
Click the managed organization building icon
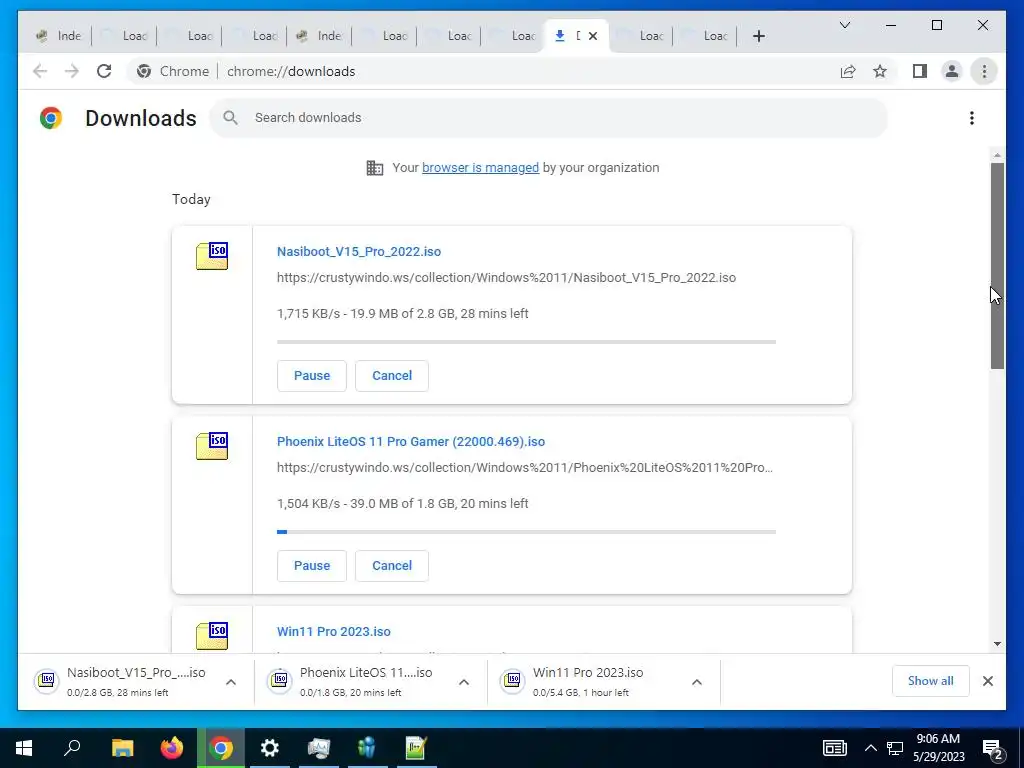tap(375, 168)
